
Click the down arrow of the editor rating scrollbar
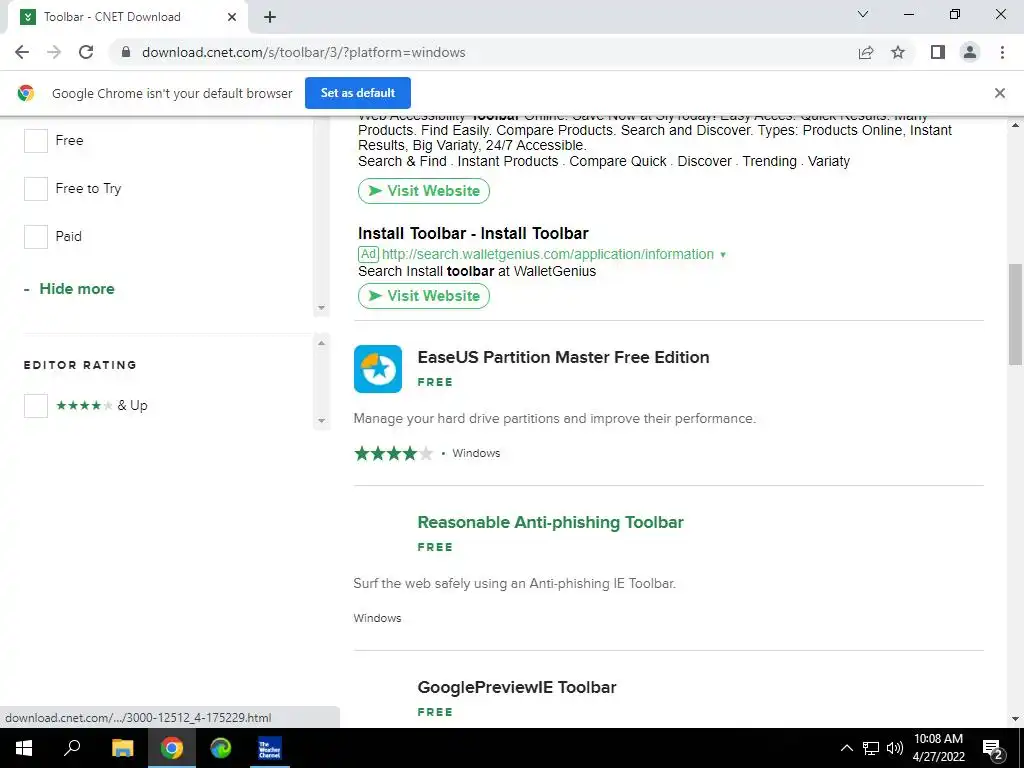point(321,421)
